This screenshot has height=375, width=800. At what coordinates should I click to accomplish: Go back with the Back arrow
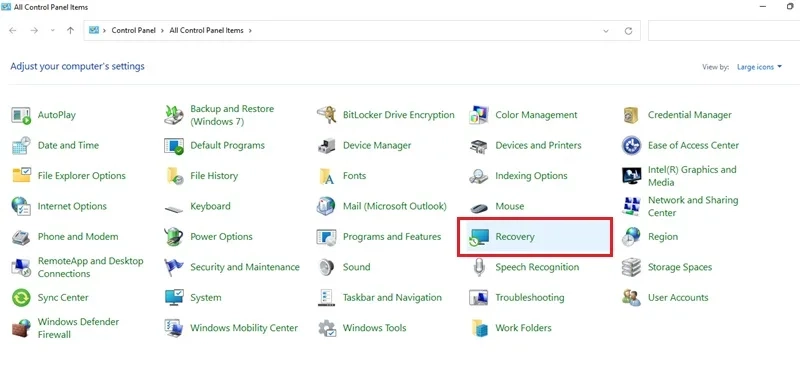pos(13,31)
